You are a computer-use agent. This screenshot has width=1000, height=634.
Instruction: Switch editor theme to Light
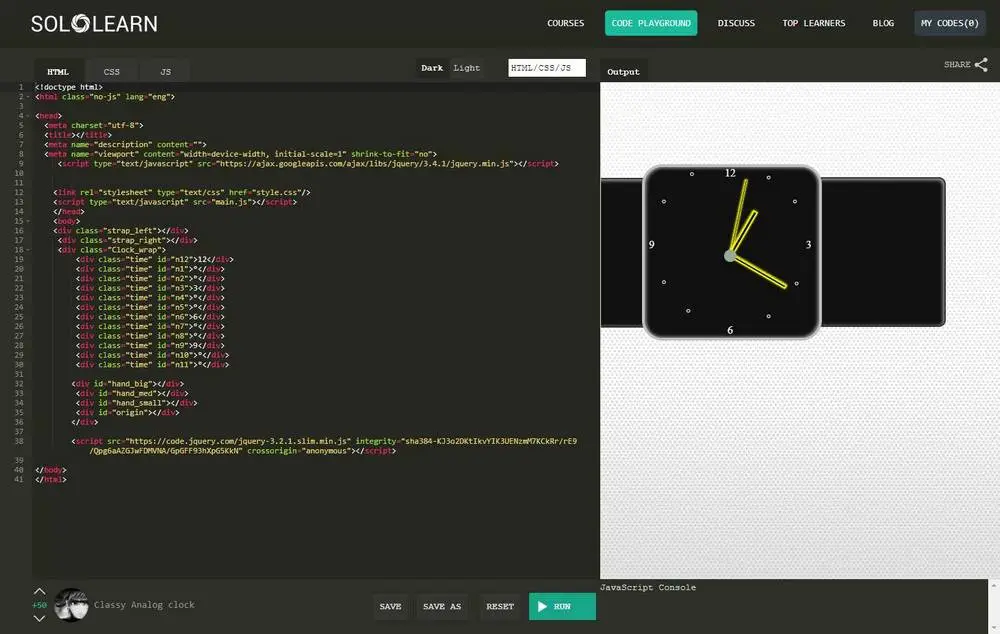coord(466,68)
